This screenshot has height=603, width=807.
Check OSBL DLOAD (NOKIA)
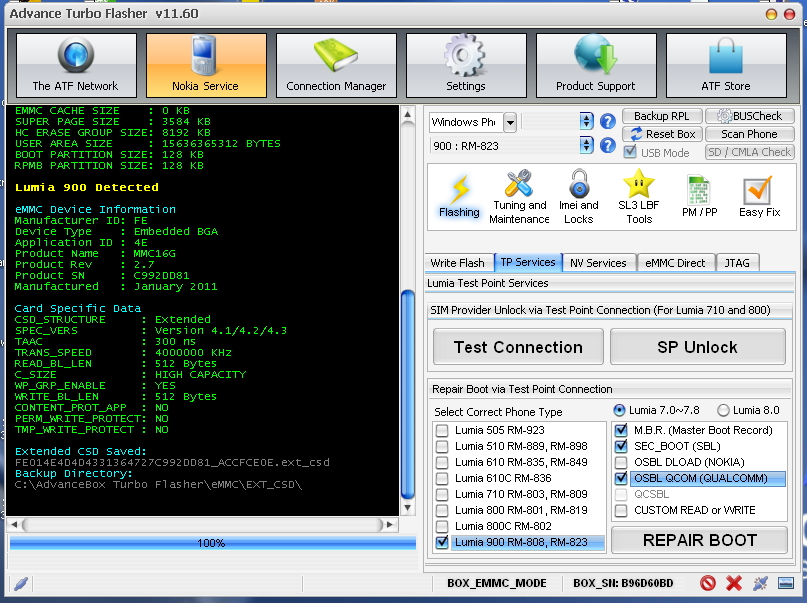(621, 462)
